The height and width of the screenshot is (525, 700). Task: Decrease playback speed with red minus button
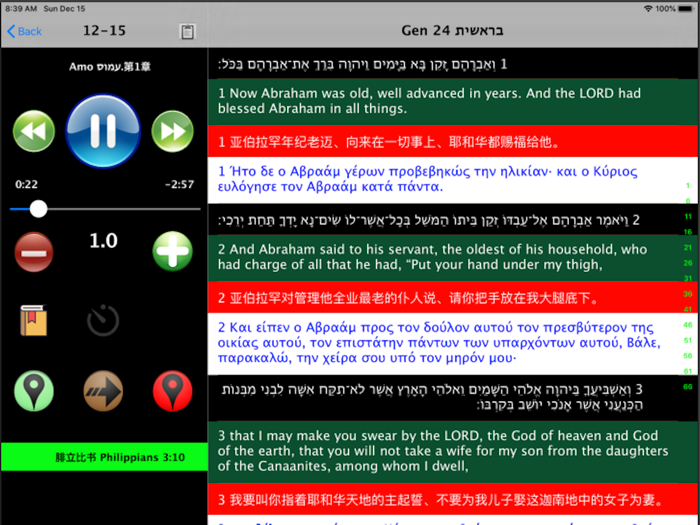[34, 252]
